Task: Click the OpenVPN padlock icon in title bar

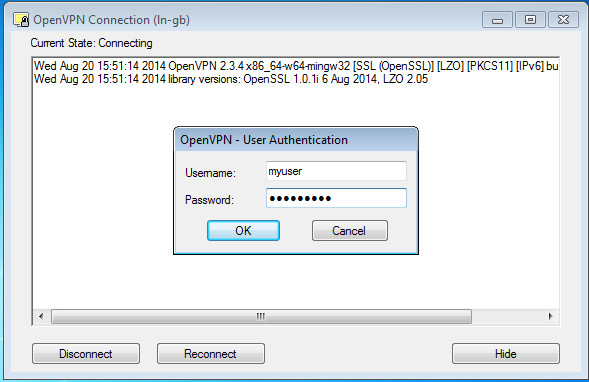Action: 21,20
